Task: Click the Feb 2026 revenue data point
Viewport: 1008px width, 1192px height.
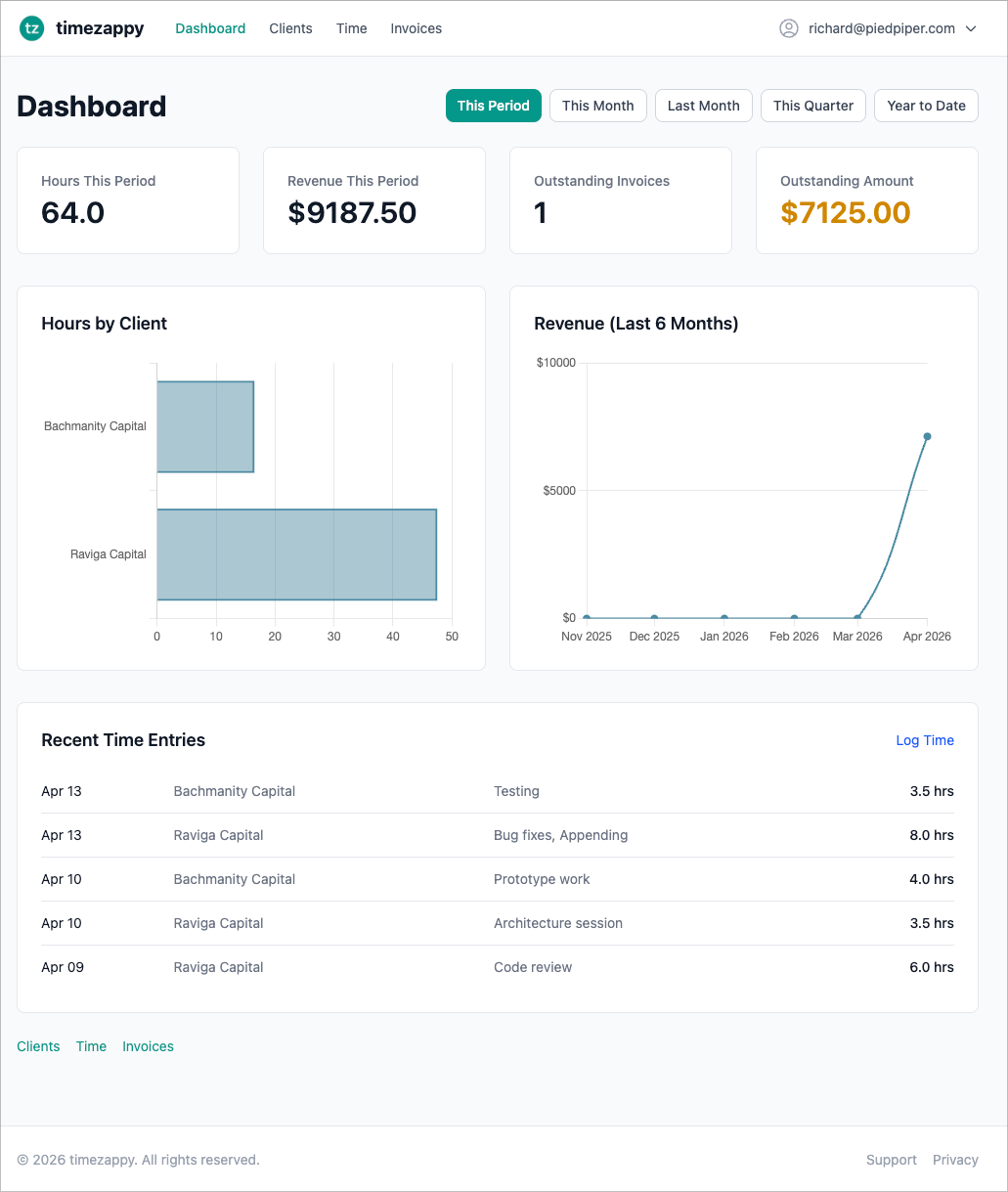Action: 794,617
